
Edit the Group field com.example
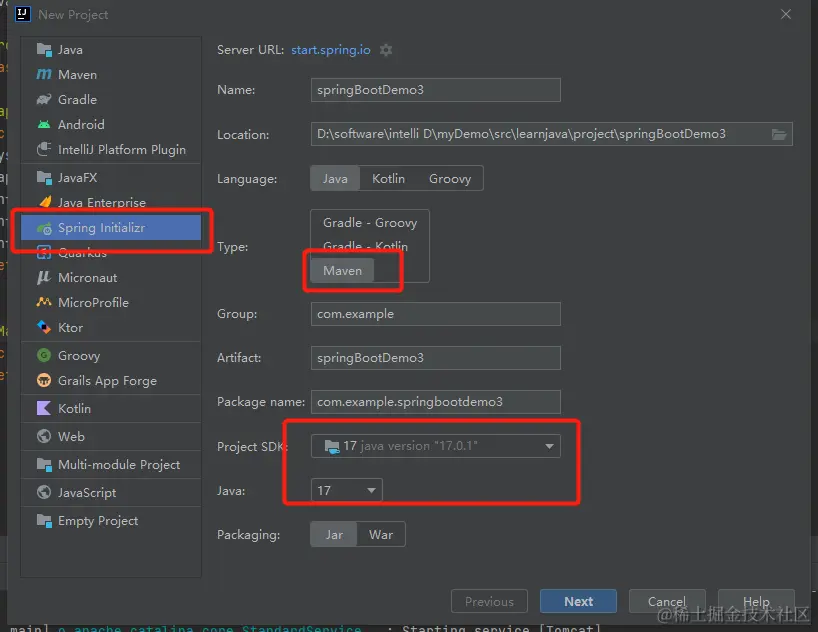(436, 314)
